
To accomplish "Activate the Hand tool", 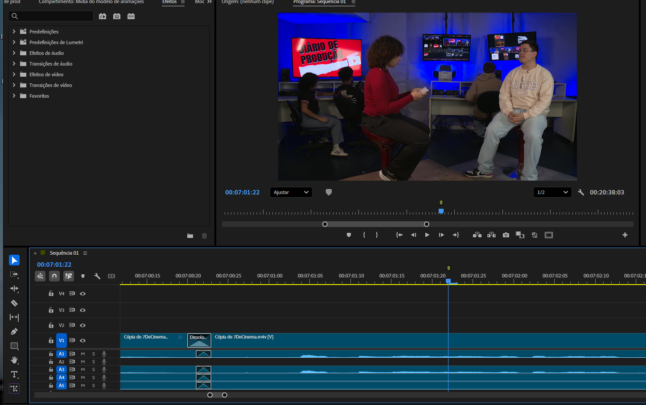I will [x=14, y=359].
